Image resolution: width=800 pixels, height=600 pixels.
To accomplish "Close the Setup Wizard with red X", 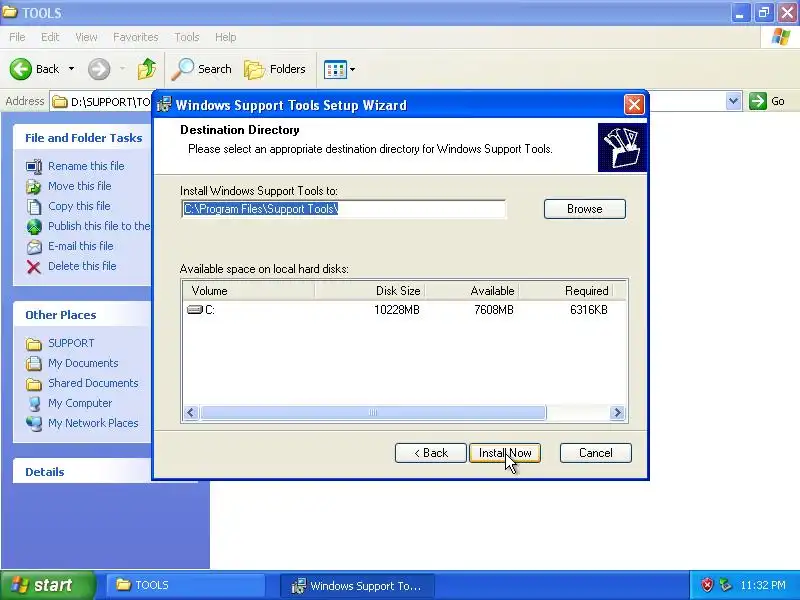I will point(634,105).
